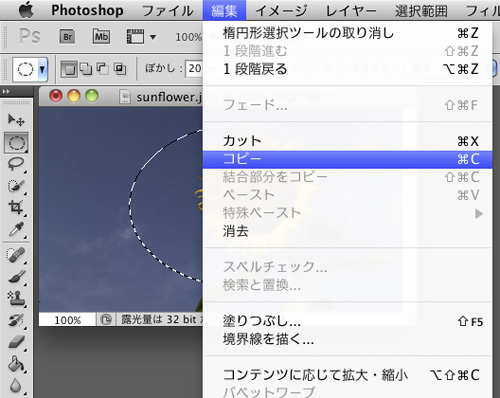Open the イメージ menu
The height and width of the screenshot is (398, 500).
[281, 11]
